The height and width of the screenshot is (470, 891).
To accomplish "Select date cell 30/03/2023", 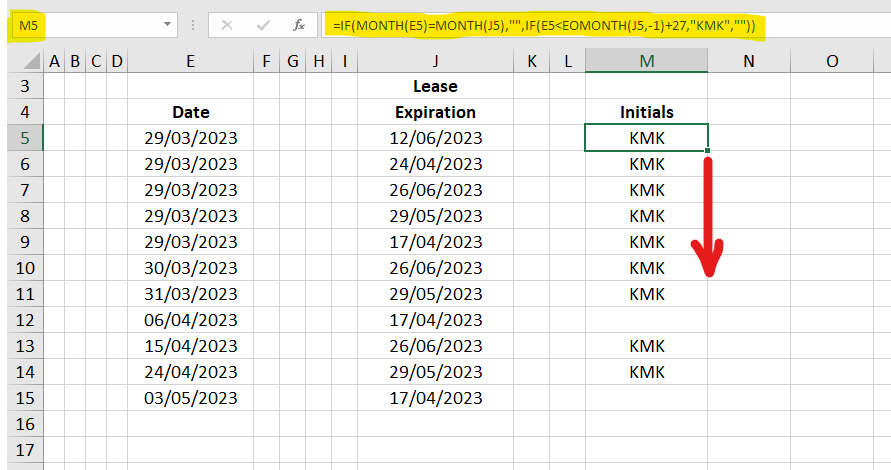I will click(x=190, y=268).
